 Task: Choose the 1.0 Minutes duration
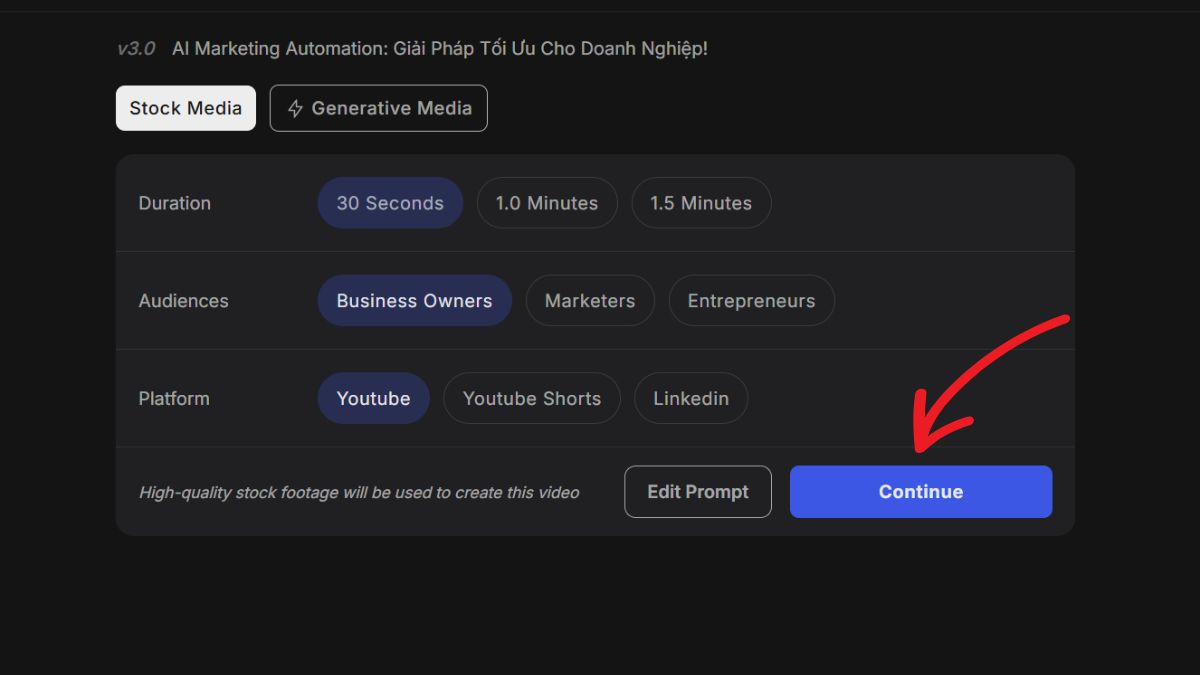(x=547, y=203)
